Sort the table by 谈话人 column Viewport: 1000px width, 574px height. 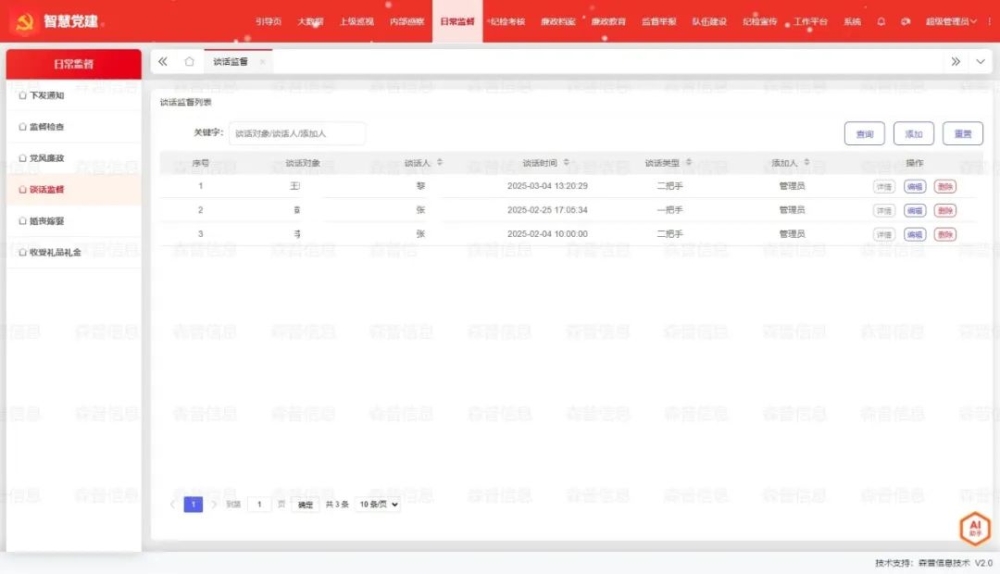pos(439,162)
